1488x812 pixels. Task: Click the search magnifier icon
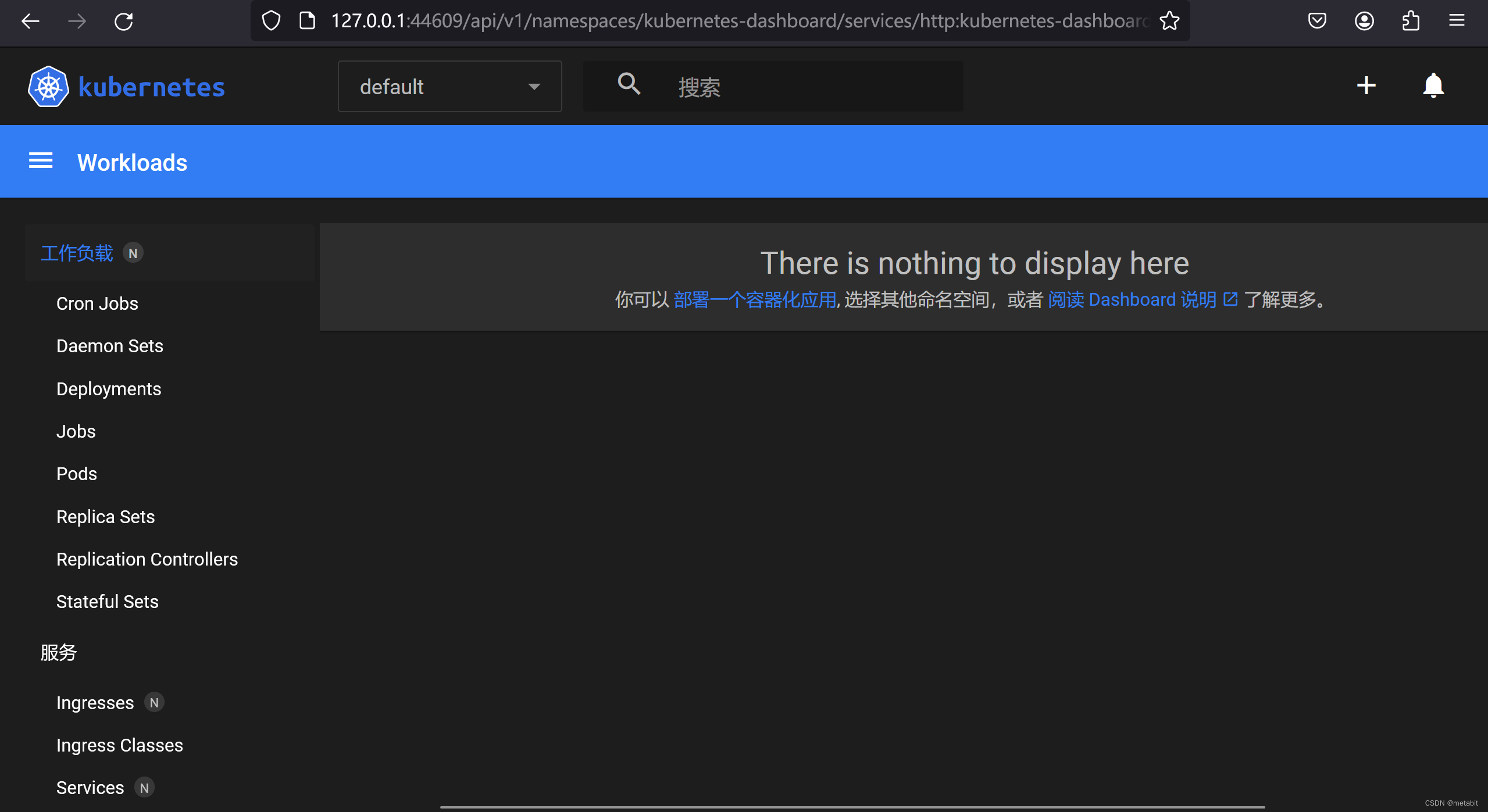629,84
